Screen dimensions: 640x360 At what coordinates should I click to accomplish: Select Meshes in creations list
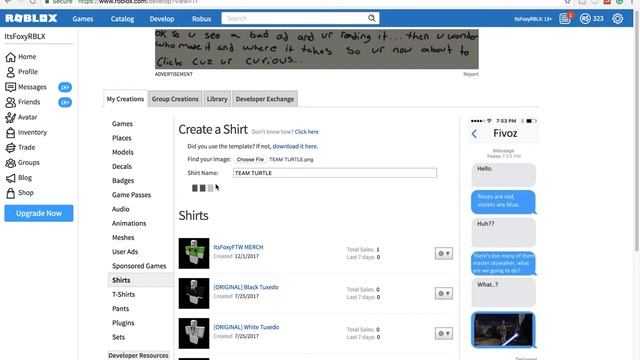[123, 237]
